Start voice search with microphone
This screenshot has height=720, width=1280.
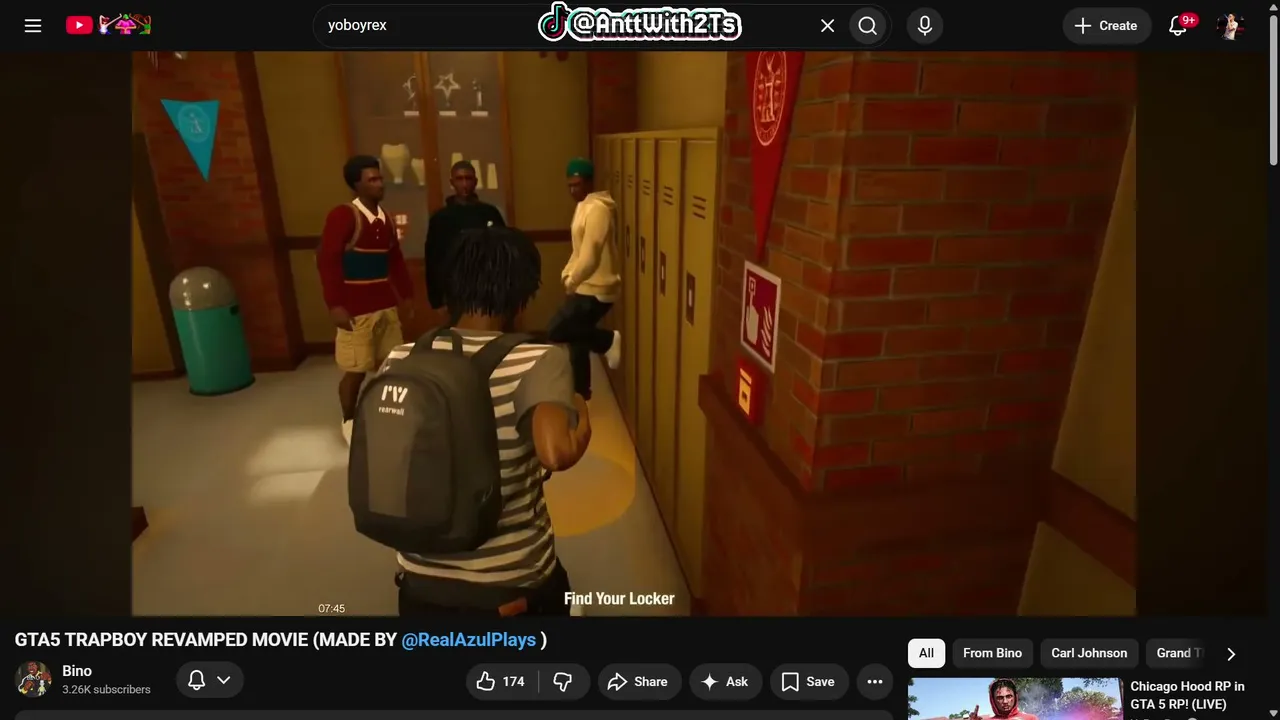point(925,26)
